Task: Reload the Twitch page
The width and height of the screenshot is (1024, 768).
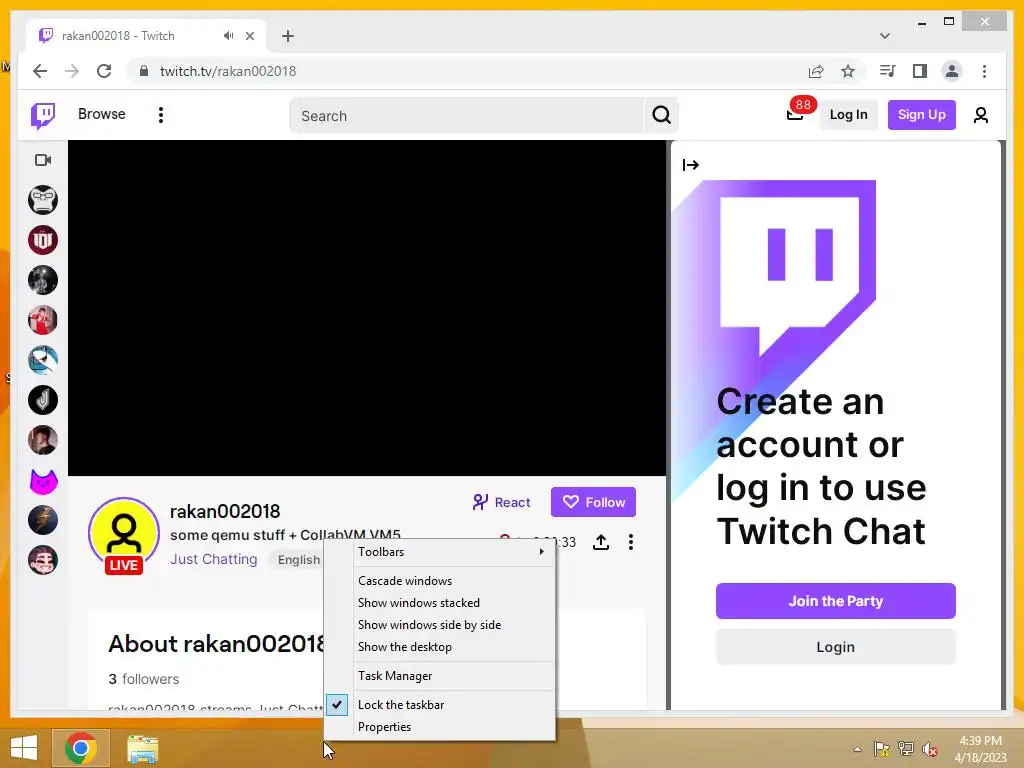Action: point(104,71)
